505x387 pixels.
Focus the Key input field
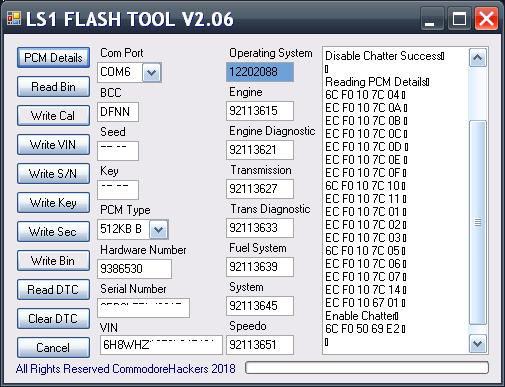118,190
